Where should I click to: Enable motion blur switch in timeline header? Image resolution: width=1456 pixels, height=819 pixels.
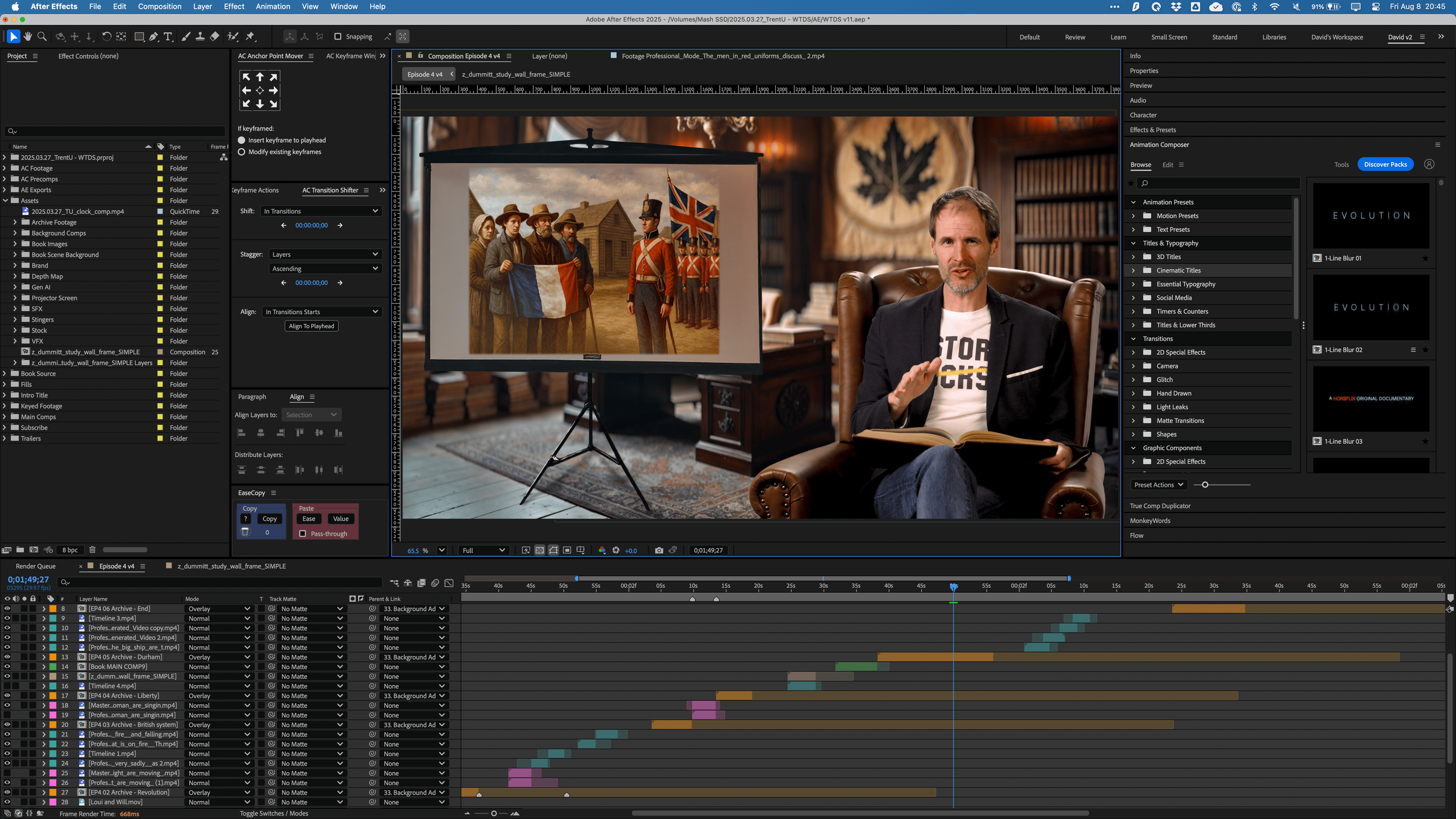click(435, 583)
